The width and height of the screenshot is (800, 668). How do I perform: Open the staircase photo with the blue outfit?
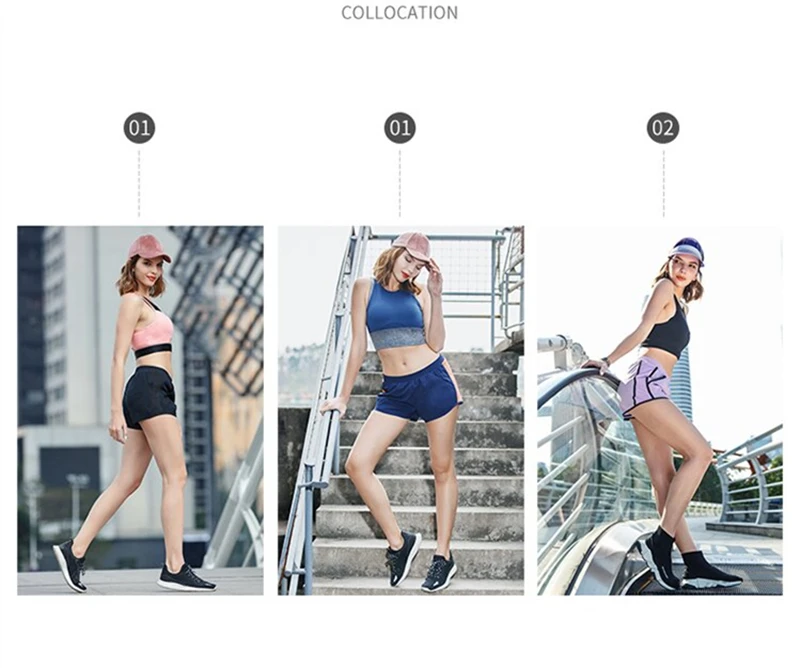[401, 410]
